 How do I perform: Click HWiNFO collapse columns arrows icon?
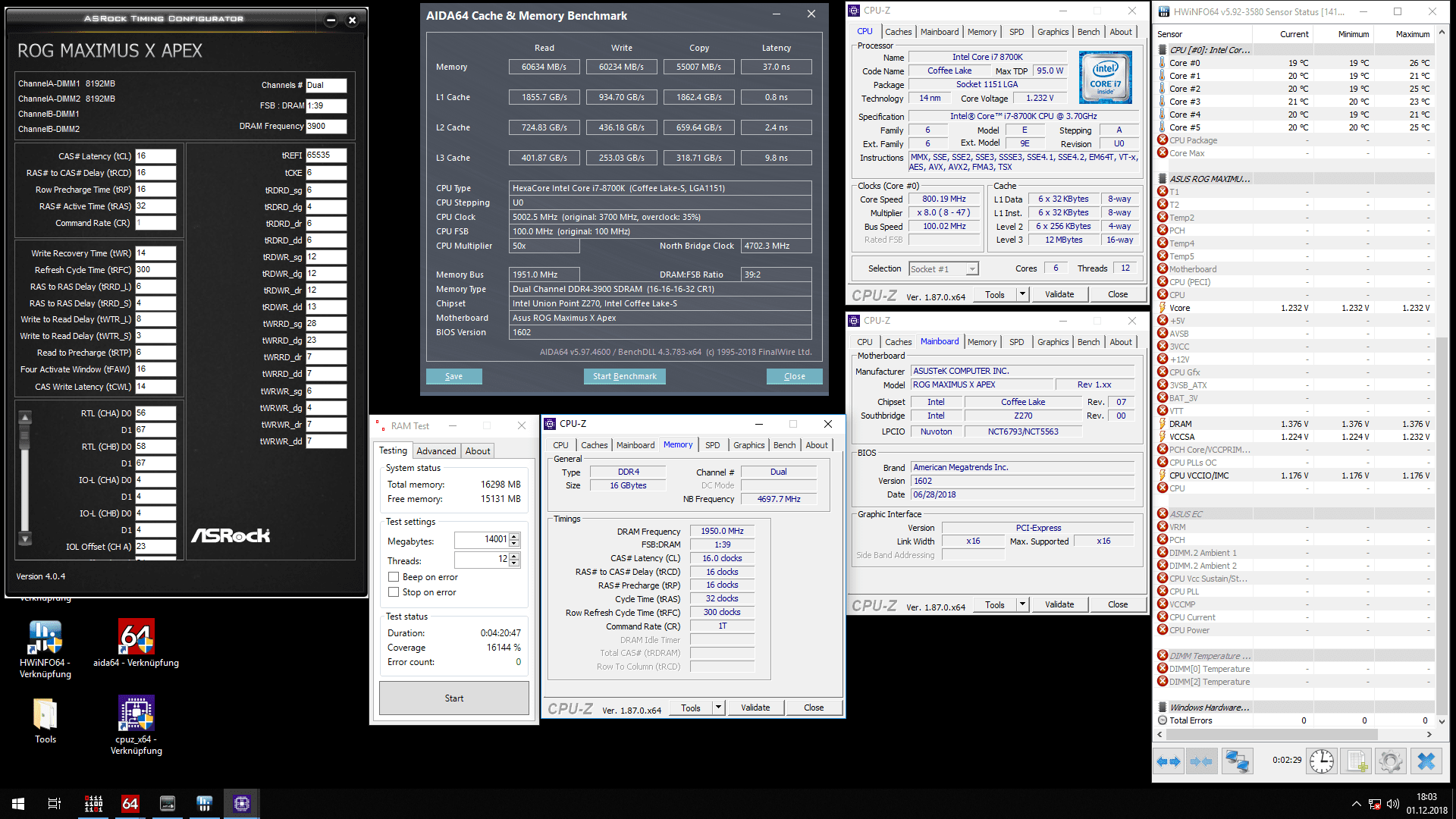1200,761
